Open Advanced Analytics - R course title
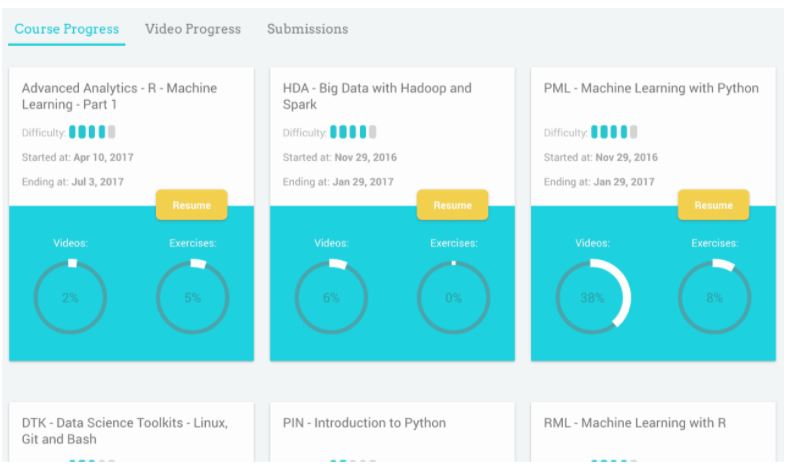This screenshot has height=470, width=788. (x=119, y=97)
